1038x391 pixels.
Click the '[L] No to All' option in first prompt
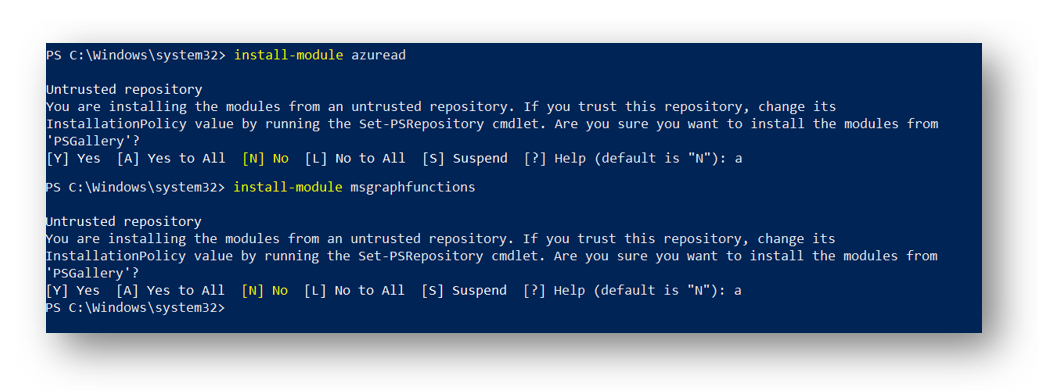(x=355, y=159)
